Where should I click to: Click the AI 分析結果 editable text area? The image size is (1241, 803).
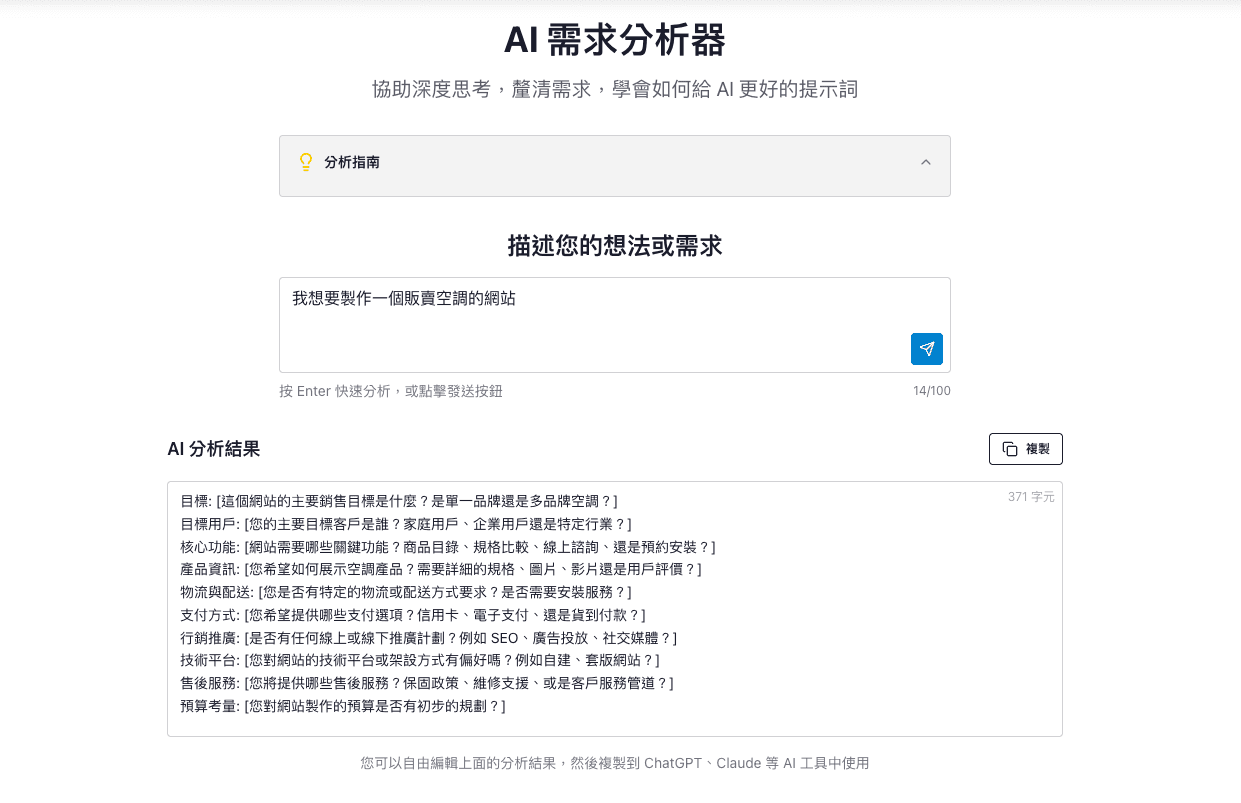[614, 610]
